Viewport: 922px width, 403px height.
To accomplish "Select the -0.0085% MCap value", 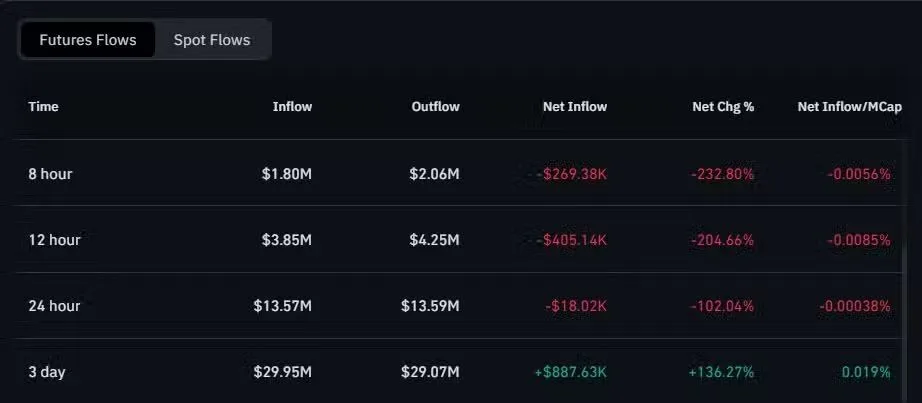I will [x=858, y=240].
